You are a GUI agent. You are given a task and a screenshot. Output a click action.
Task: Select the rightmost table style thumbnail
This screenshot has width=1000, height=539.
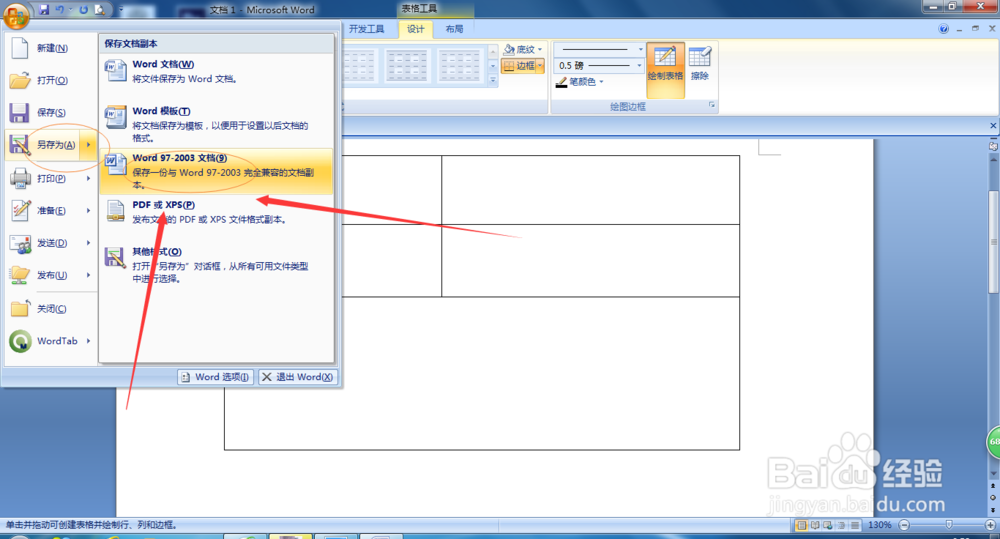(460, 66)
